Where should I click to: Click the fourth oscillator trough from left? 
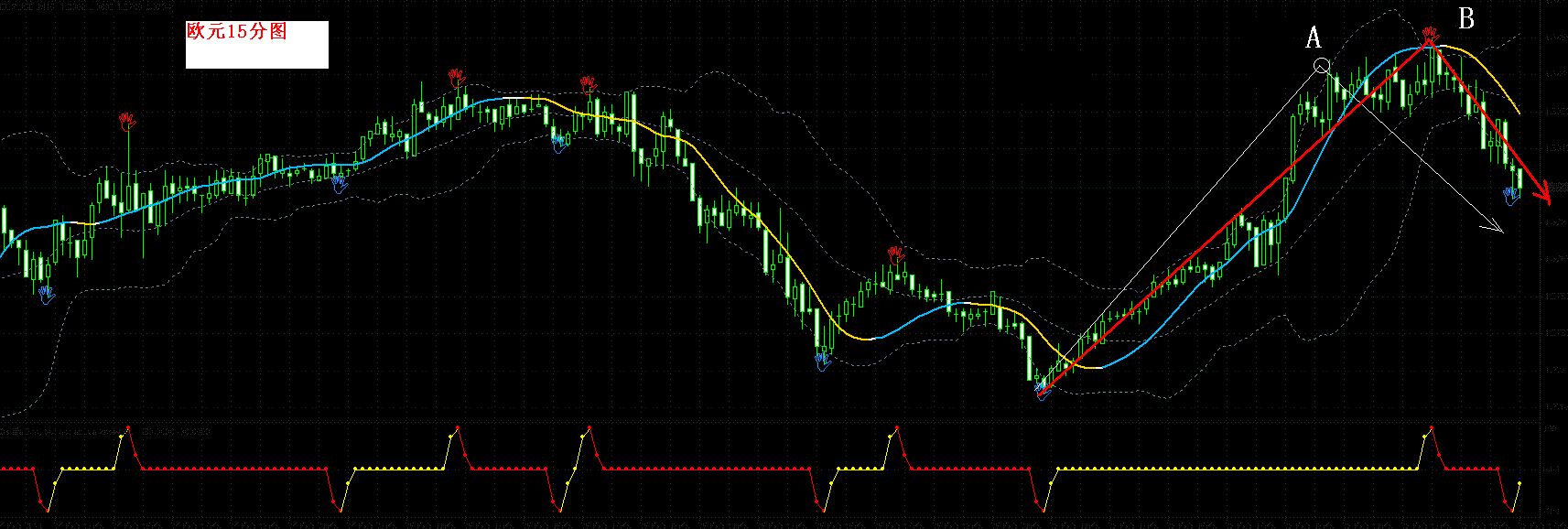823,510
